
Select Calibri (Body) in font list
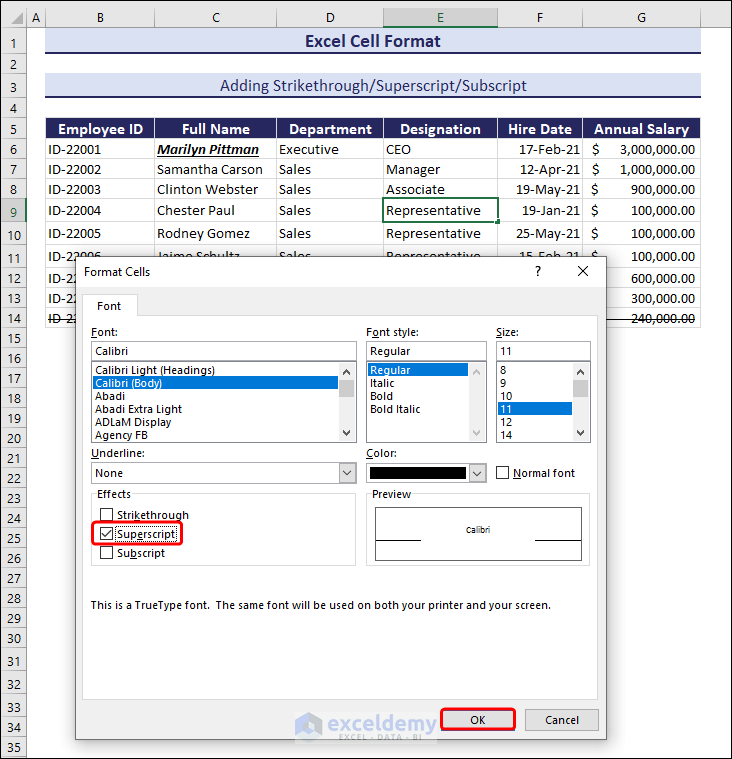215,383
